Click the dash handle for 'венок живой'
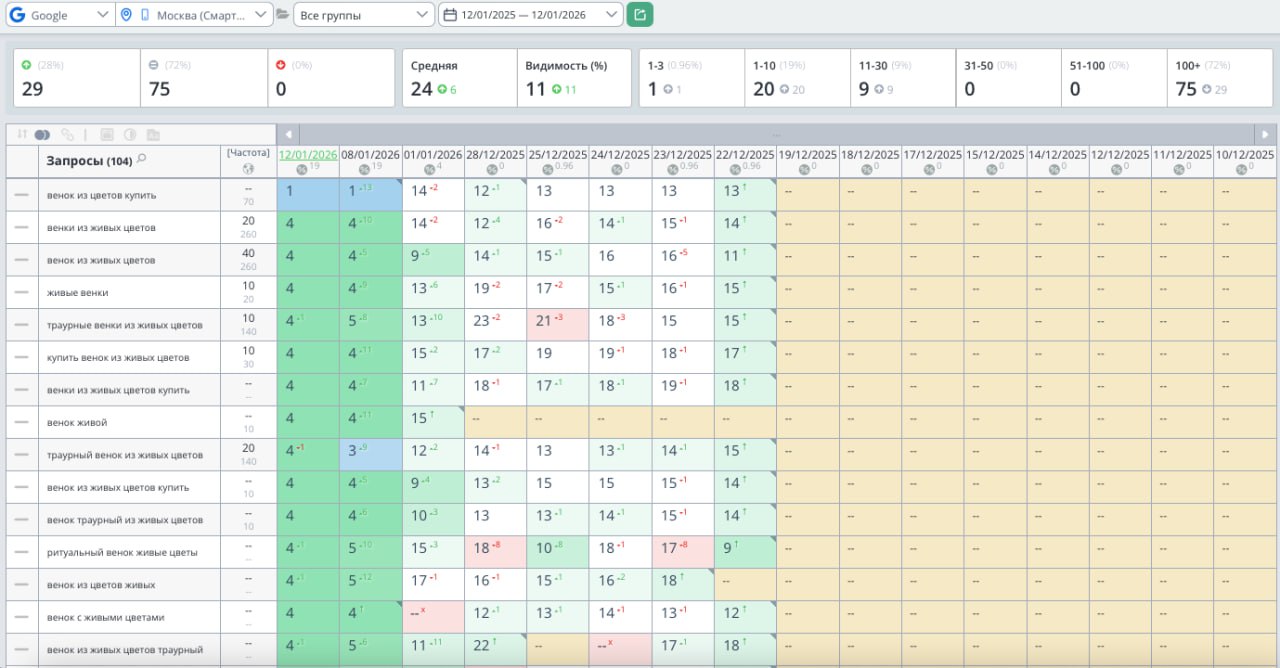The height and width of the screenshot is (668, 1280). click(22, 423)
